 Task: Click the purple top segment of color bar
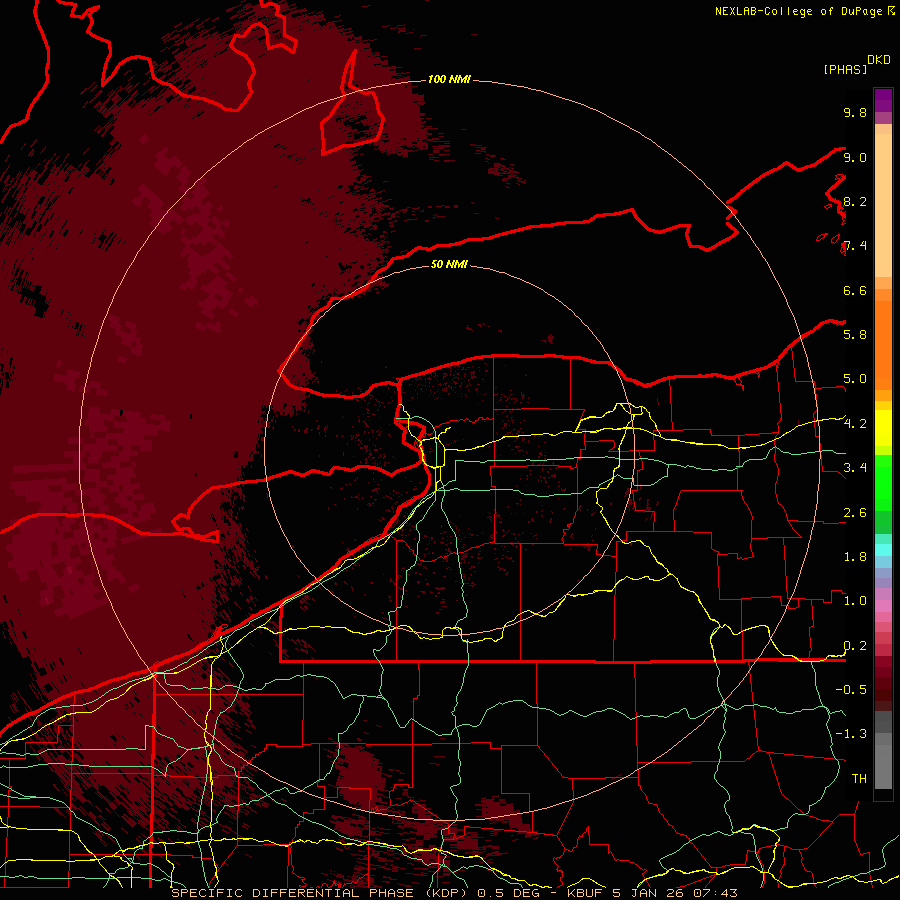coord(883,101)
